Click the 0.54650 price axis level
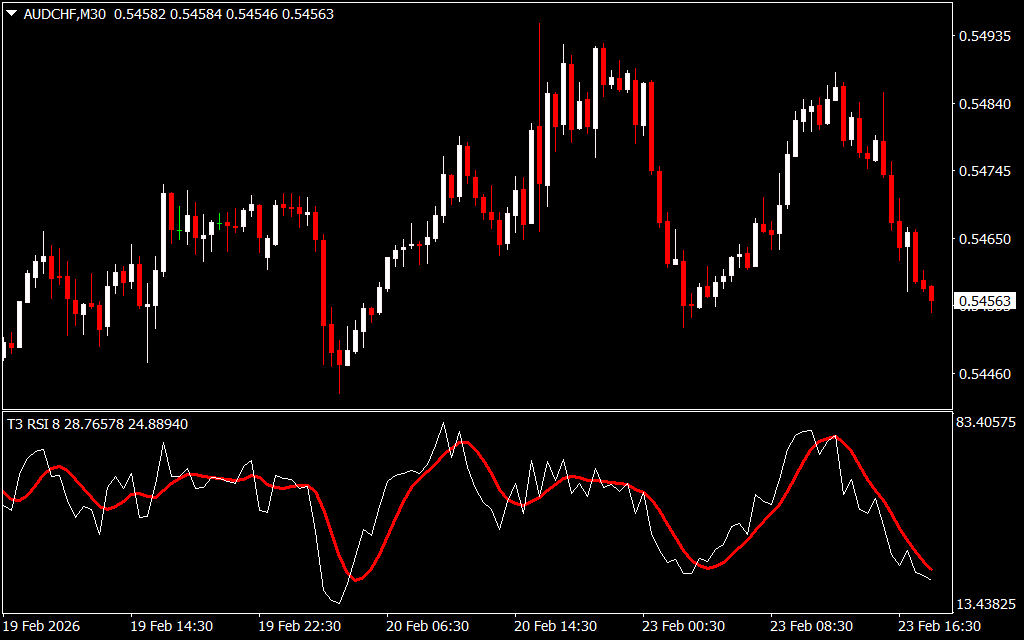Screen dimensions: 1024x640 pyautogui.click(x=985, y=240)
